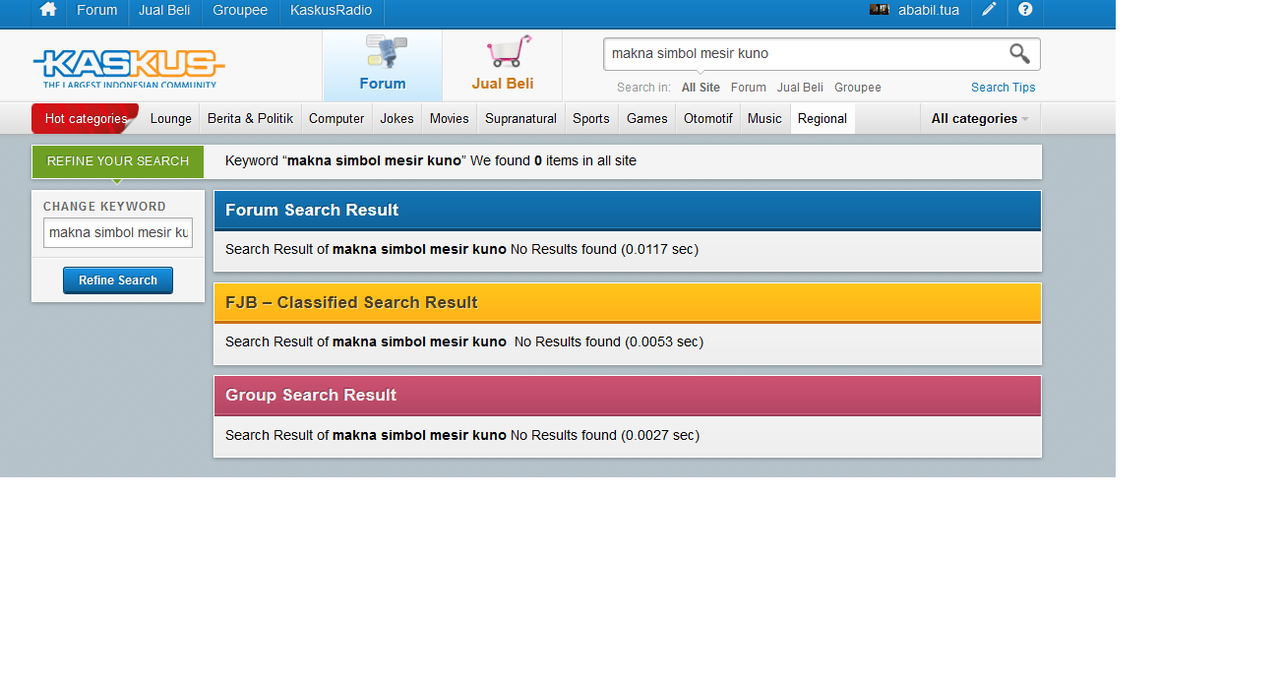Click the magnifying glass search icon
1280x683 pixels.
click(1019, 54)
